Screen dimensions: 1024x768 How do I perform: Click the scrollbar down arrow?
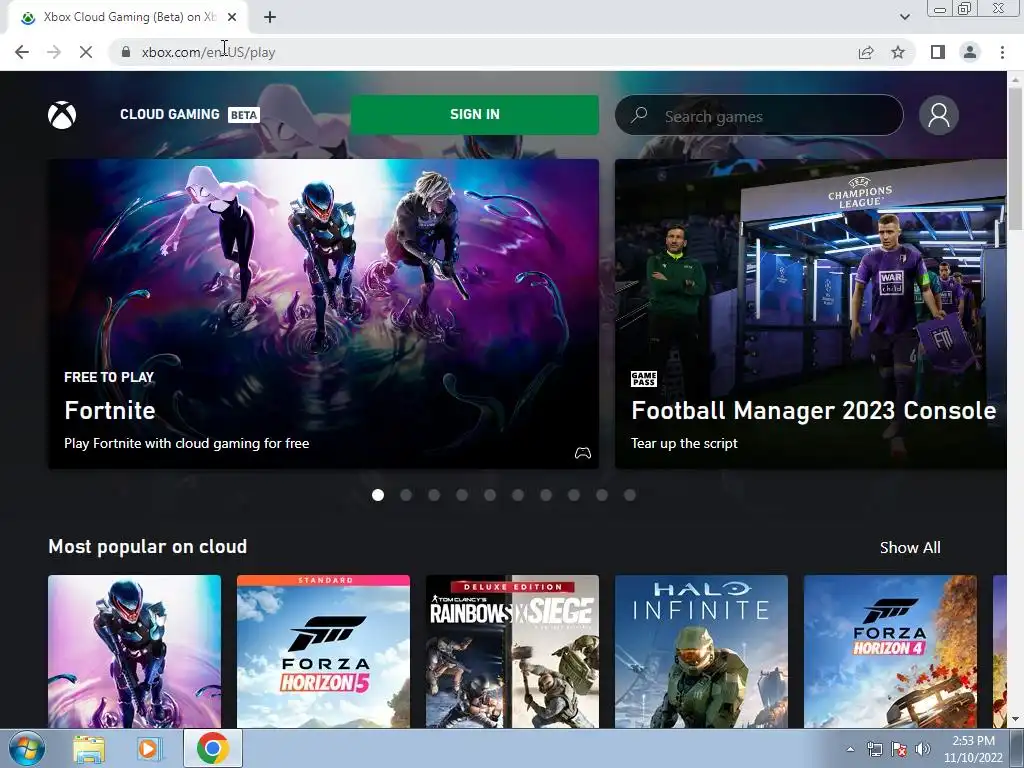(1015, 720)
